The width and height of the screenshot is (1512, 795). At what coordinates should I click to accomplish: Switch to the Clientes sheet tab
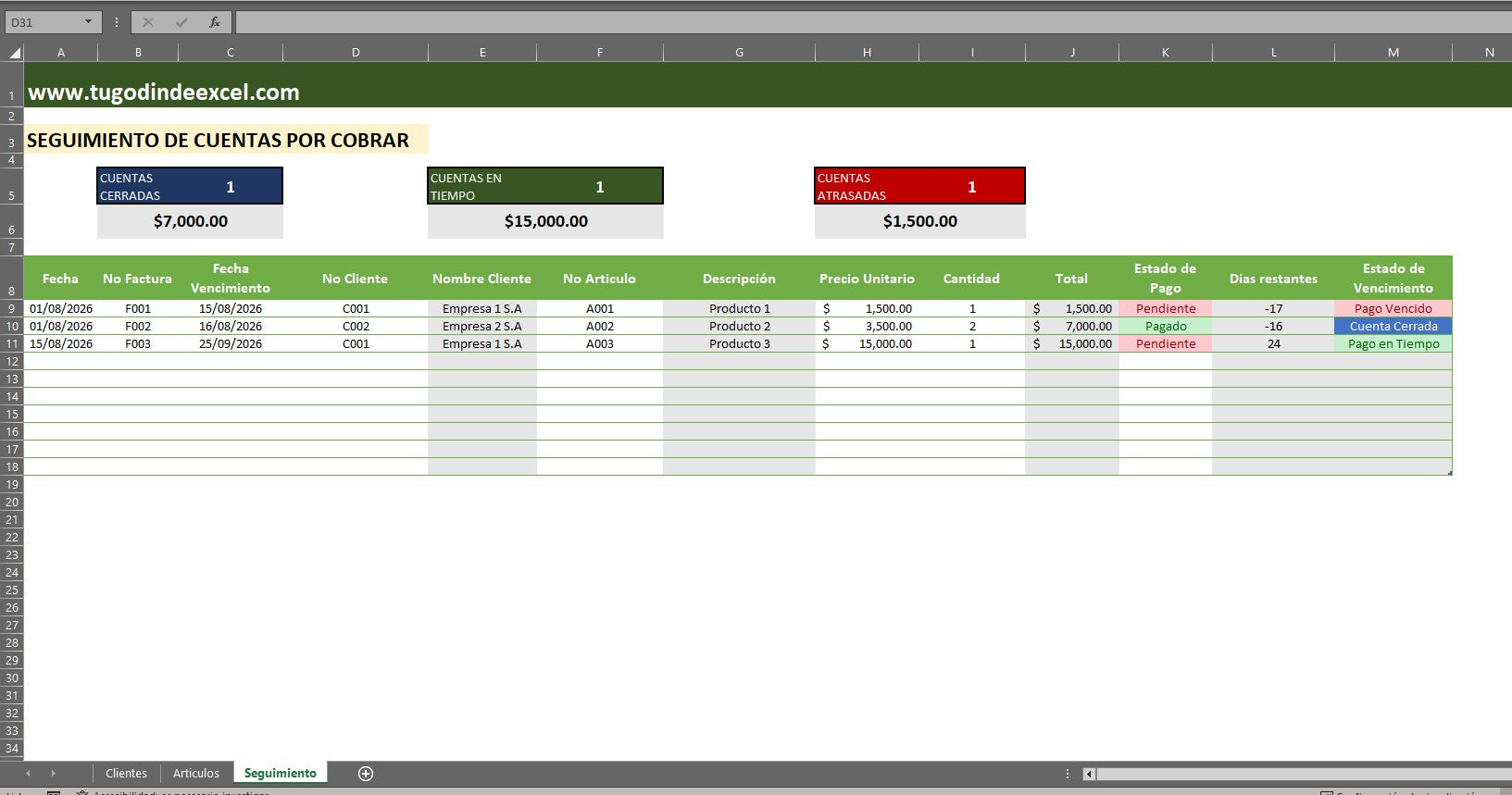tap(126, 774)
